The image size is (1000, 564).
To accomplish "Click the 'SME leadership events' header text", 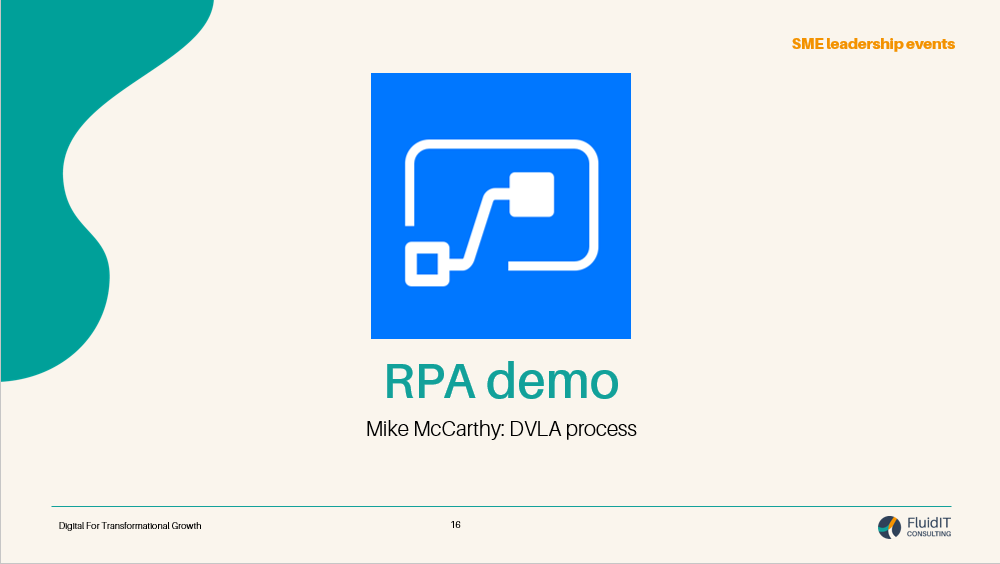I will point(873,44).
